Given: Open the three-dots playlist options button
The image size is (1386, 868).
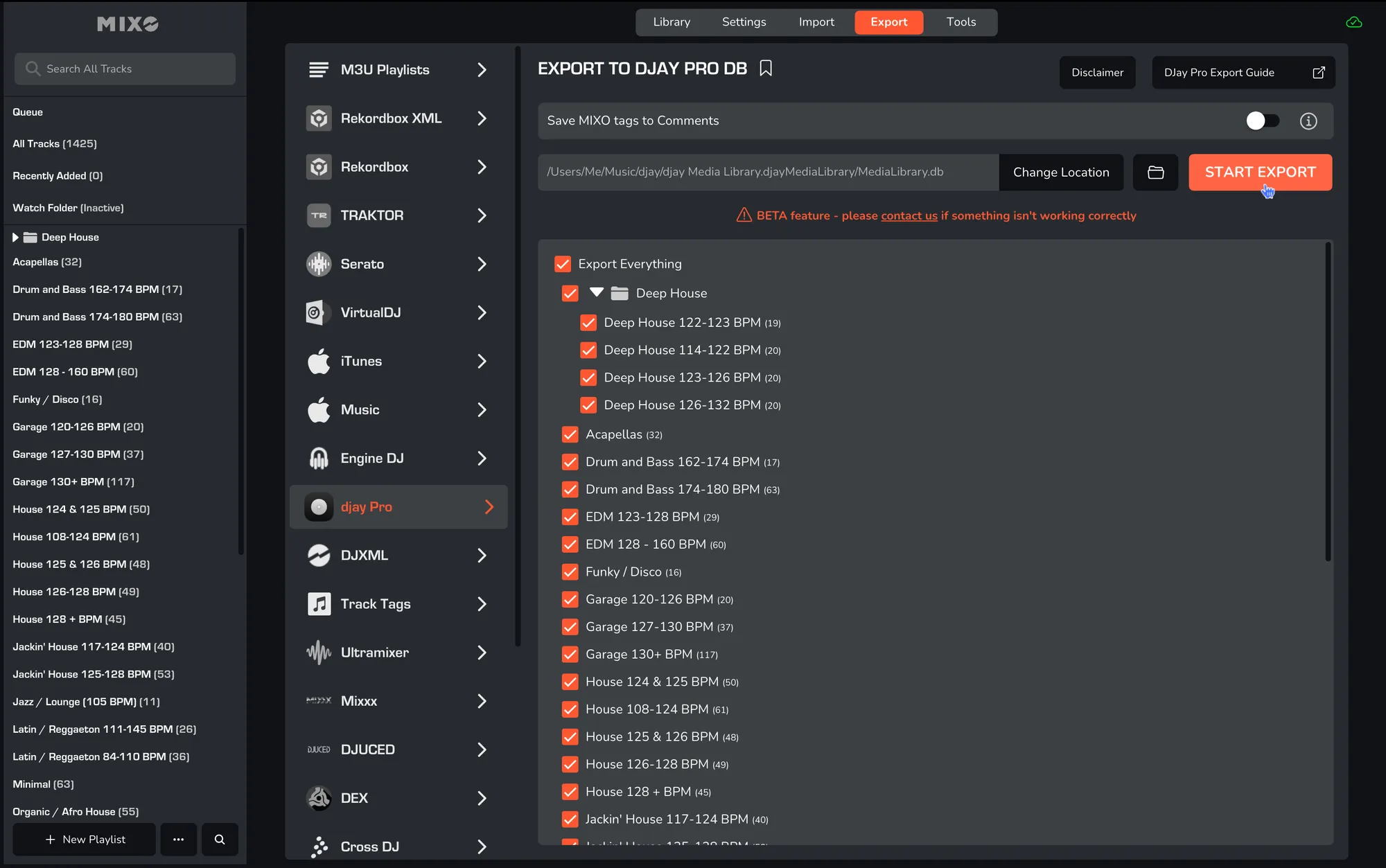Looking at the screenshot, I should coord(179,840).
